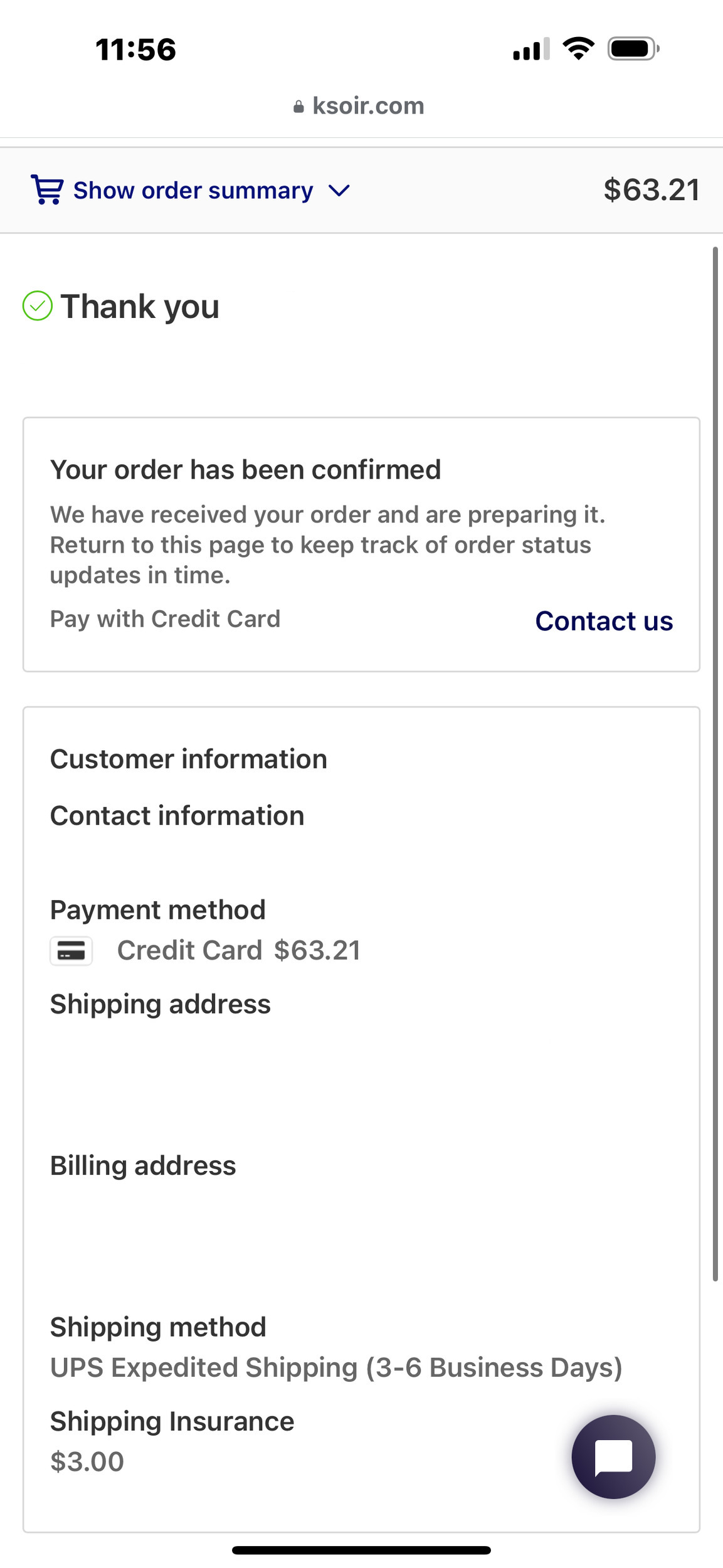Viewport: 723px width, 1568px height.
Task: Click the Contact us link
Action: (x=604, y=621)
